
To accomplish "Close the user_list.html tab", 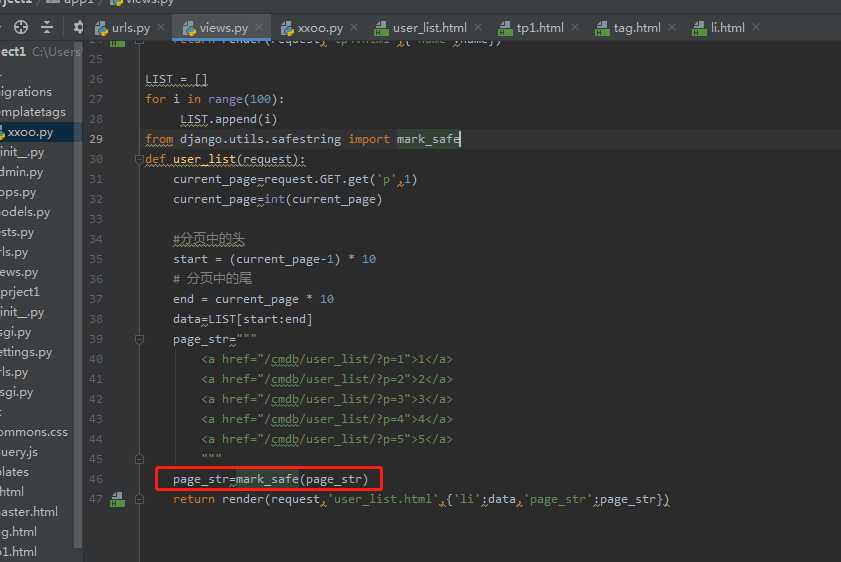I will pyautogui.click(x=478, y=27).
